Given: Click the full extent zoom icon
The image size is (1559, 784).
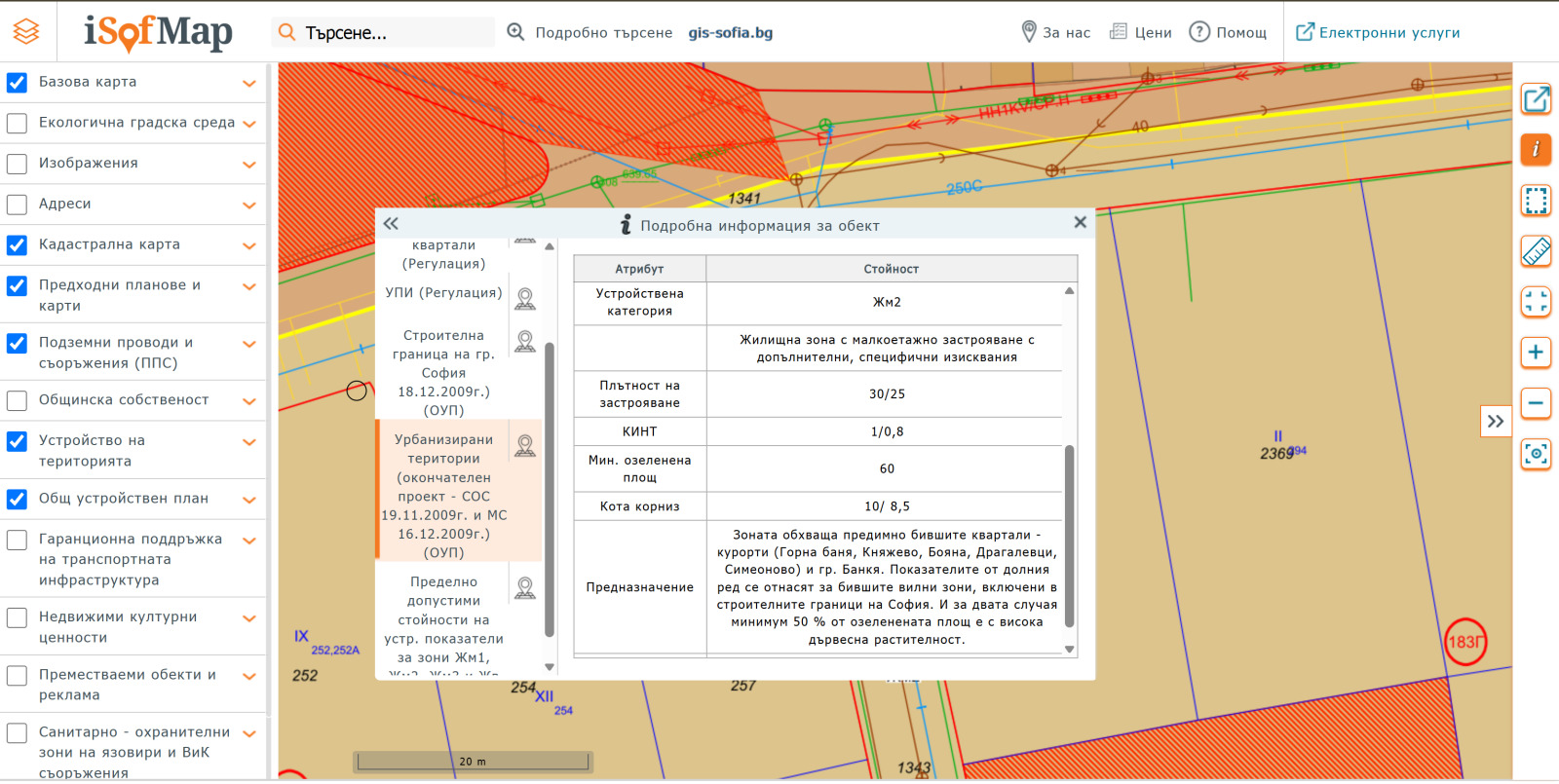Looking at the screenshot, I should pyautogui.click(x=1536, y=302).
